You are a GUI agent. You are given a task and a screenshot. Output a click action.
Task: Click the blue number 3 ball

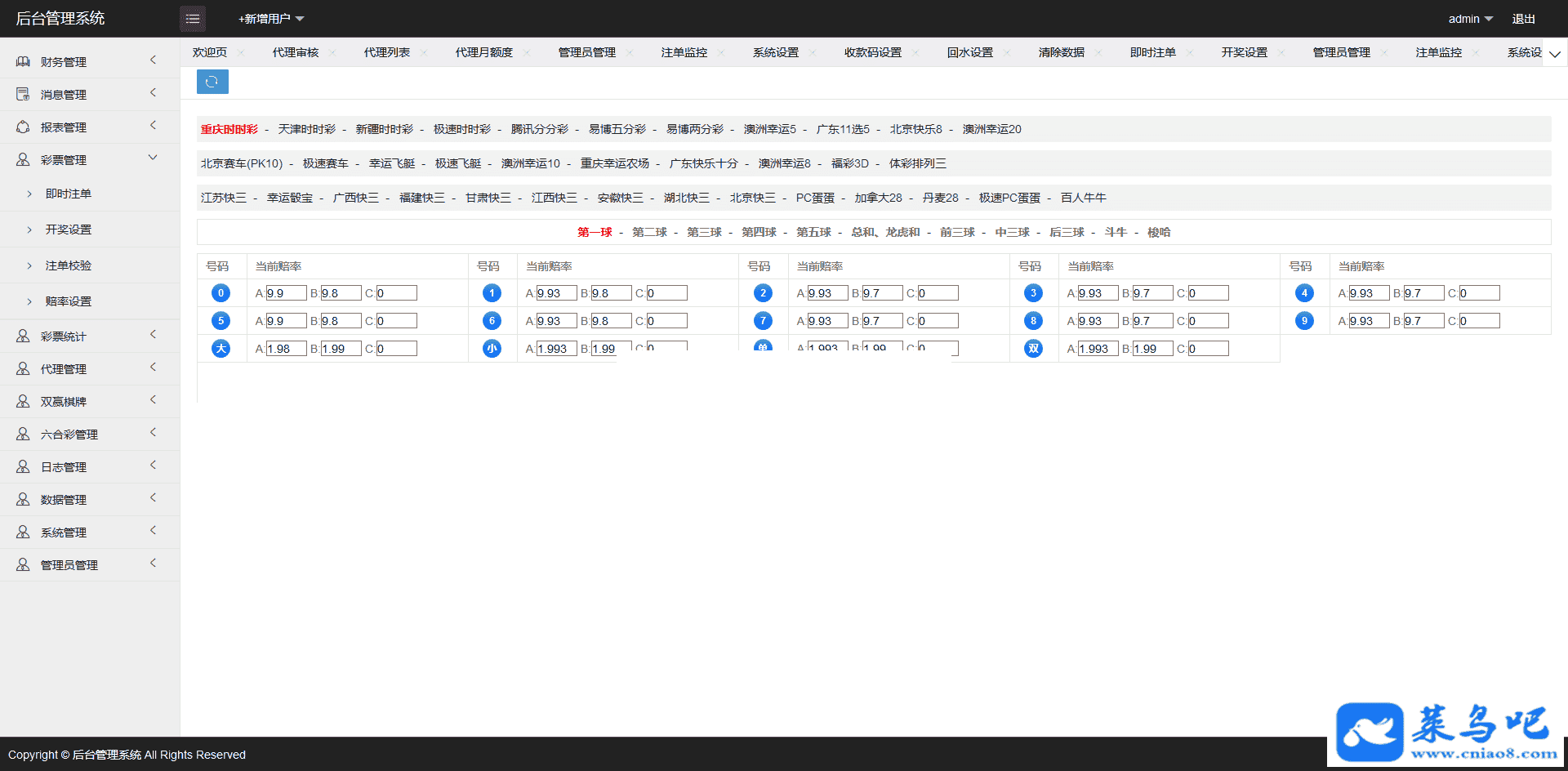click(1033, 293)
